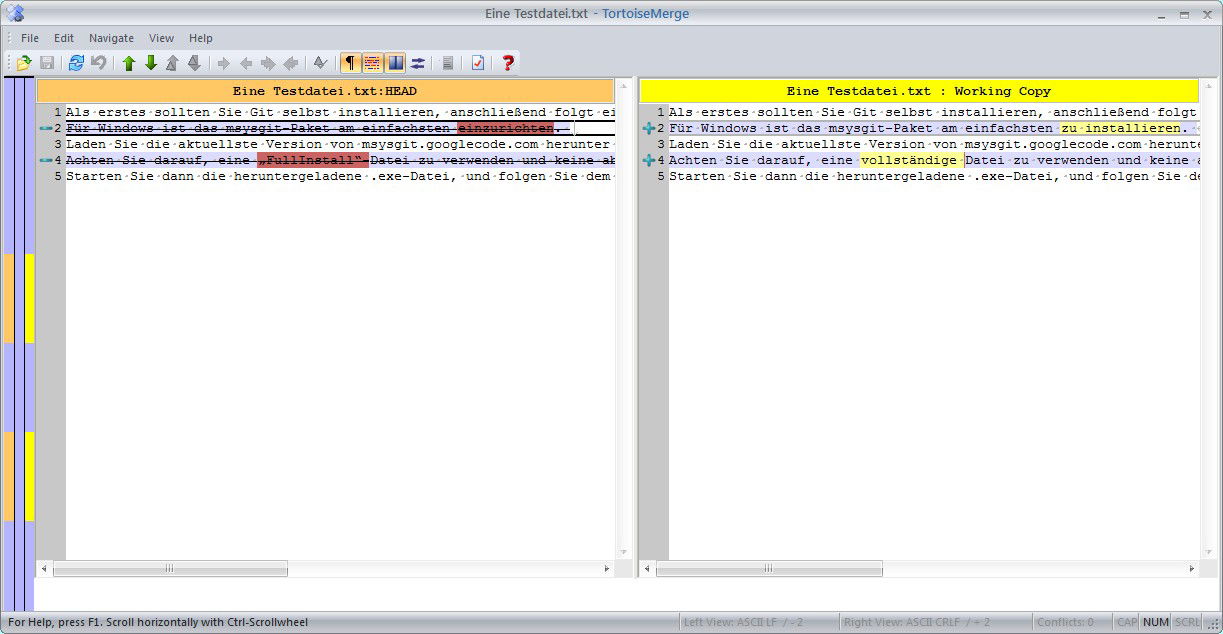Jump to next difference with green down arrow
Image resolution: width=1223 pixels, height=634 pixels.
pos(151,63)
